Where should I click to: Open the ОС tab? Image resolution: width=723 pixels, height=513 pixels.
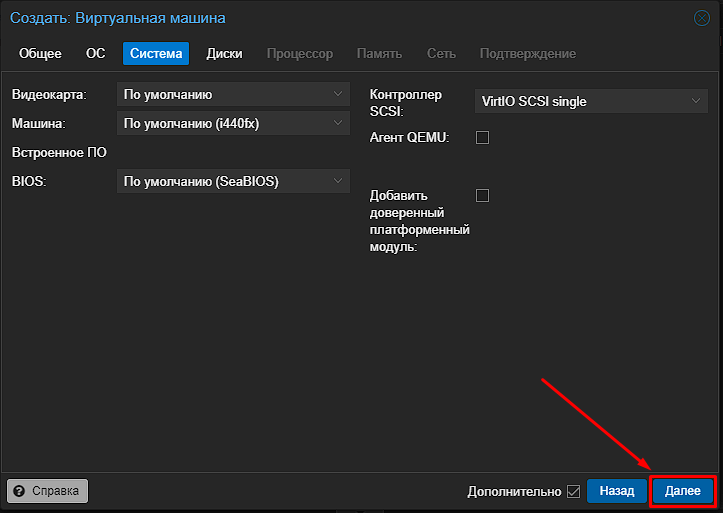click(x=95, y=53)
